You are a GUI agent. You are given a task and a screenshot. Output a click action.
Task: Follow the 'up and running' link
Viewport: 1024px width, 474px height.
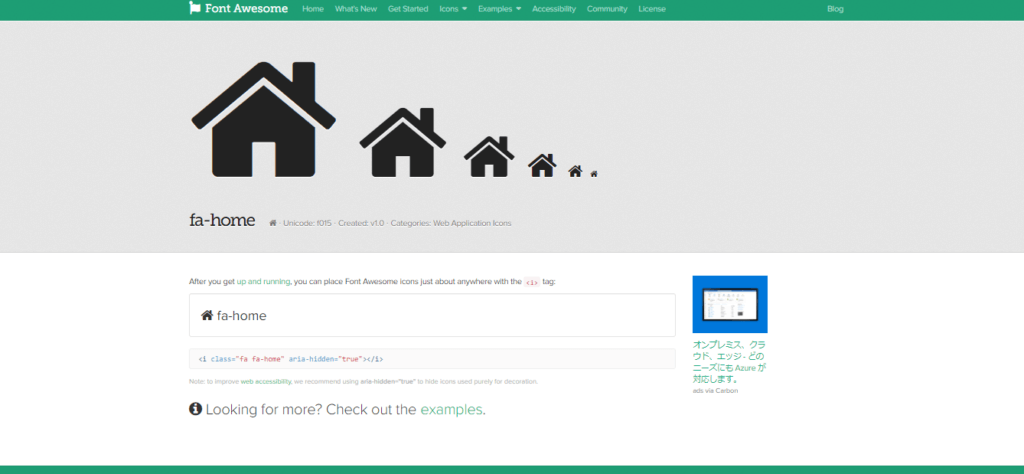click(x=263, y=282)
